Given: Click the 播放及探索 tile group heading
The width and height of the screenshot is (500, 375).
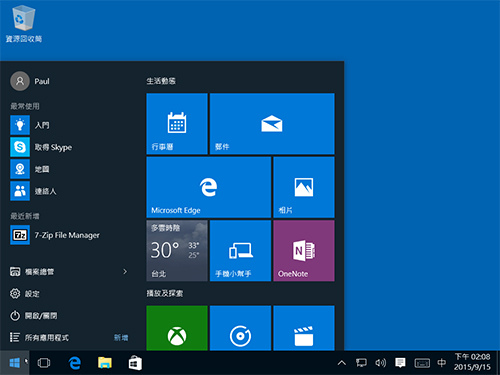Looking at the screenshot, I should click(165, 293).
